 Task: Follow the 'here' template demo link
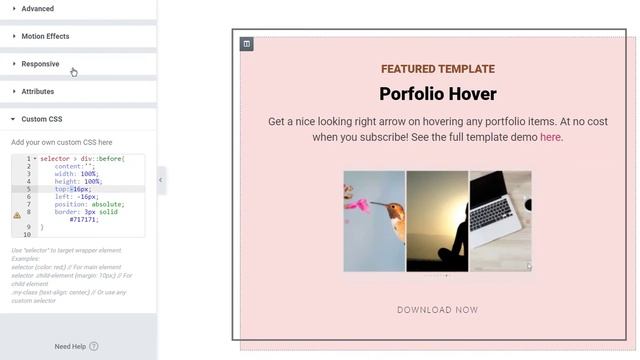550,137
